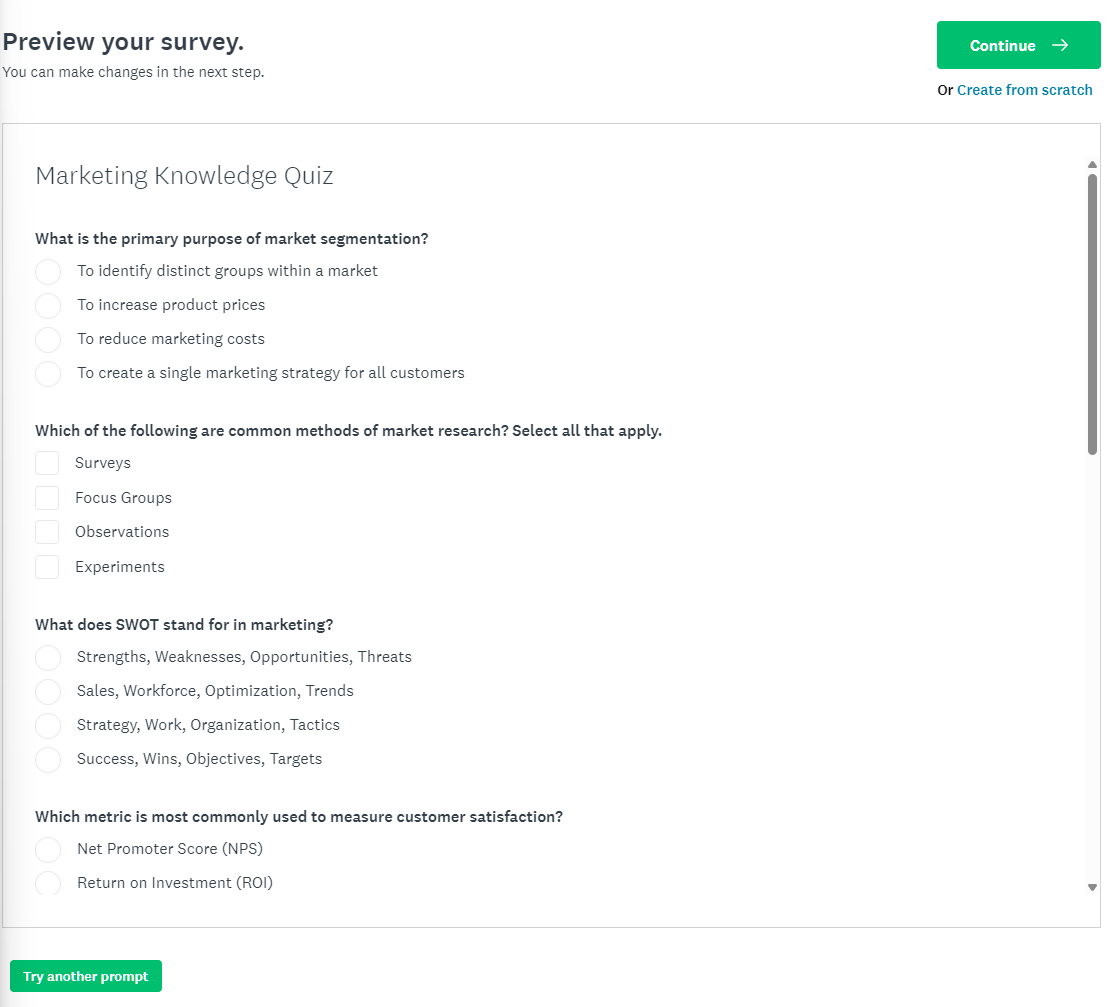Select "Strengths, Weaknesses, Opportunities, Threats"
Image resolution: width=1113 pixels, height=1007 pixels.
click(48, 657)
